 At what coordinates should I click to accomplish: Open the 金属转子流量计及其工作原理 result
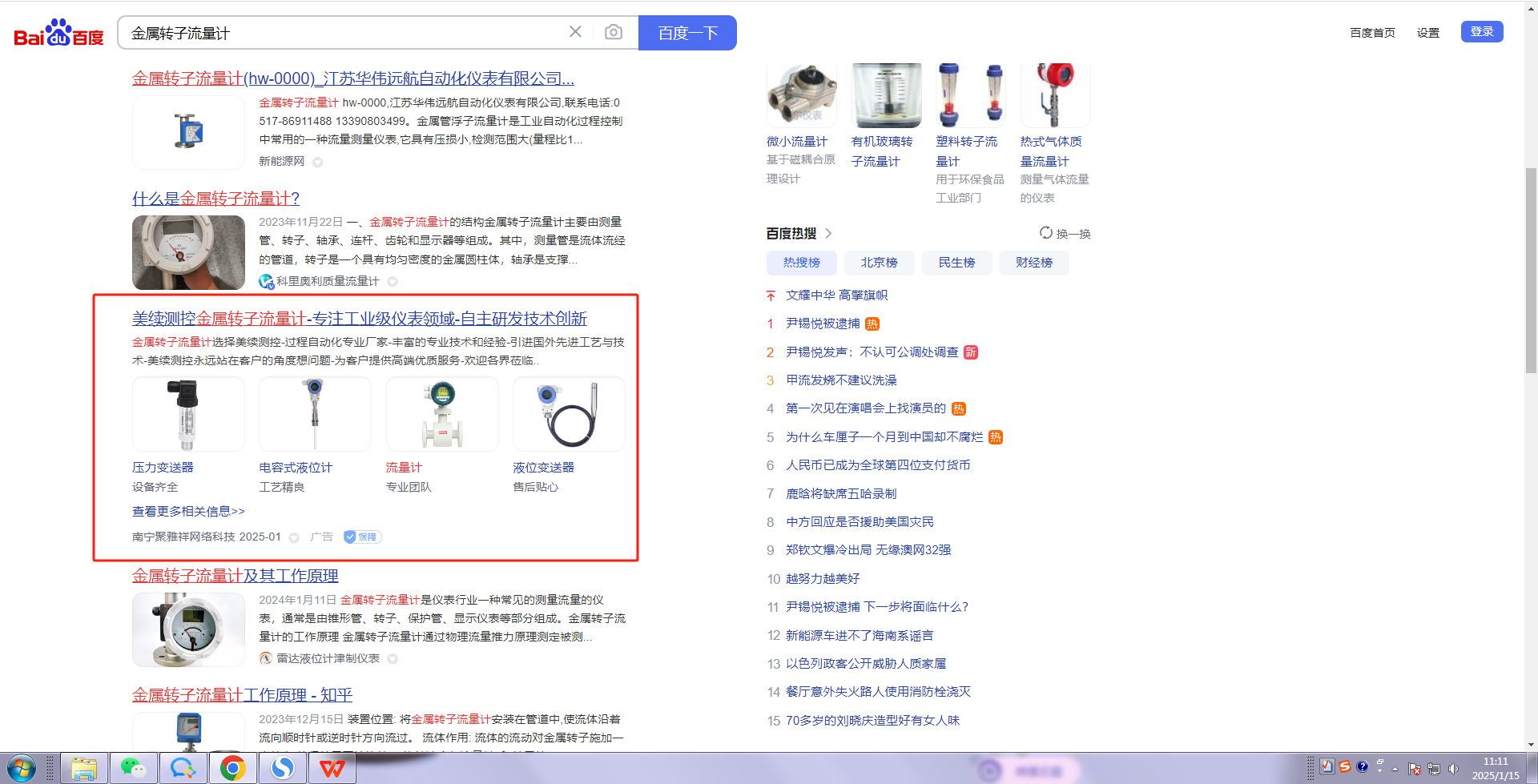click(x=235, y=576)
